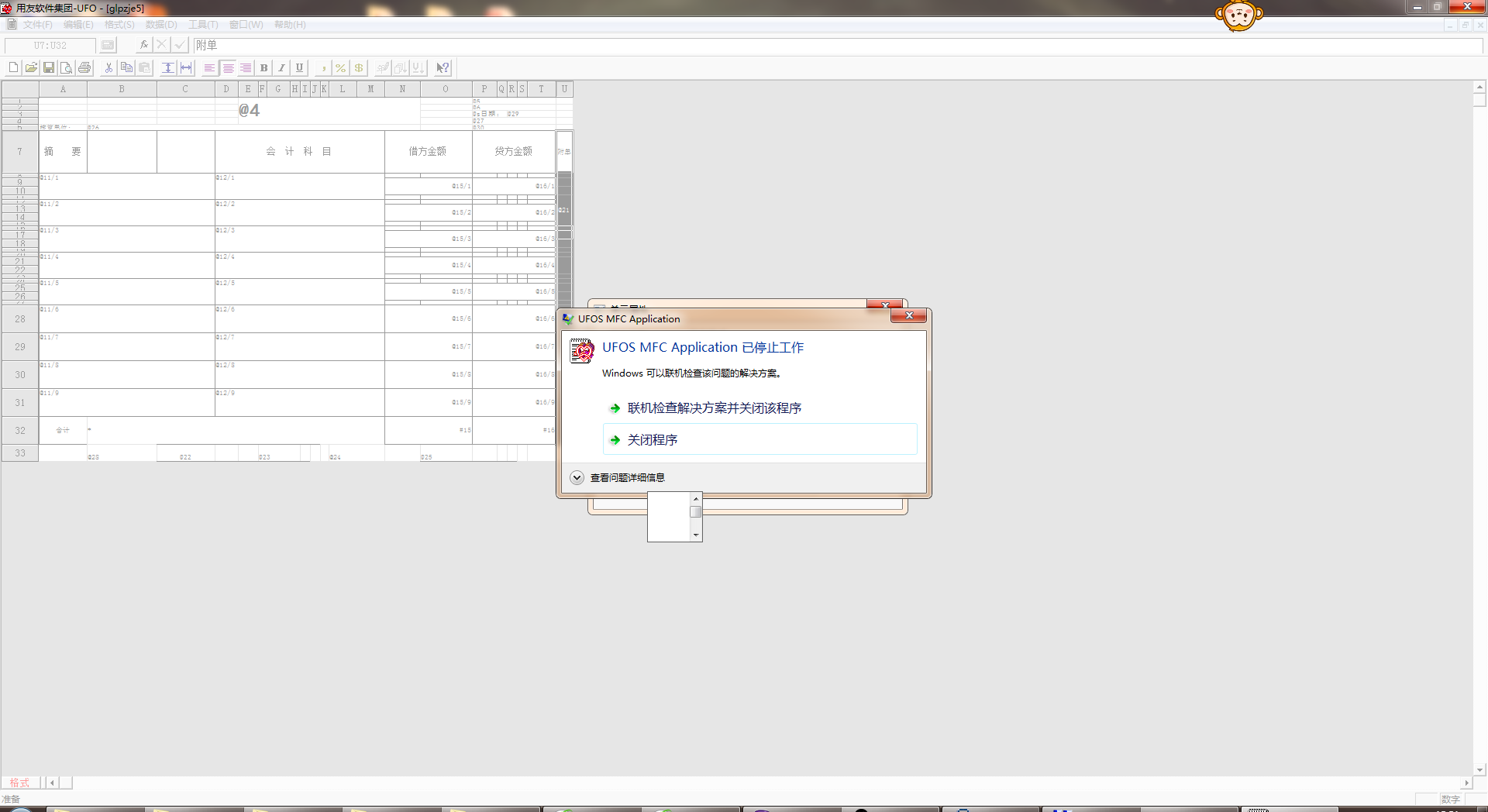Click the 借方金额 header cell
1488x812 pixels.
(x=428, y=151)
